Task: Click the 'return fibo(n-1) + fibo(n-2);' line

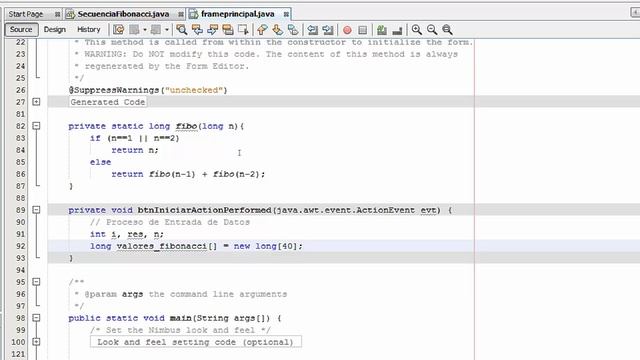Action: (x=188, y=174)
